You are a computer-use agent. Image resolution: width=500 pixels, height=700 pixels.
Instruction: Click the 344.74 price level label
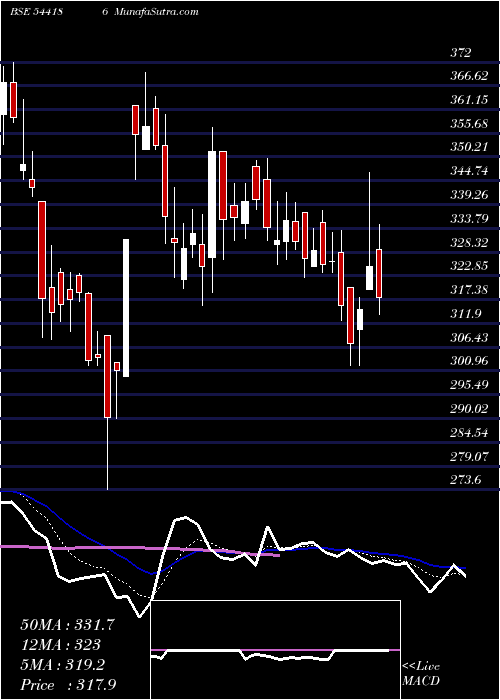click(x=469, y=171)
